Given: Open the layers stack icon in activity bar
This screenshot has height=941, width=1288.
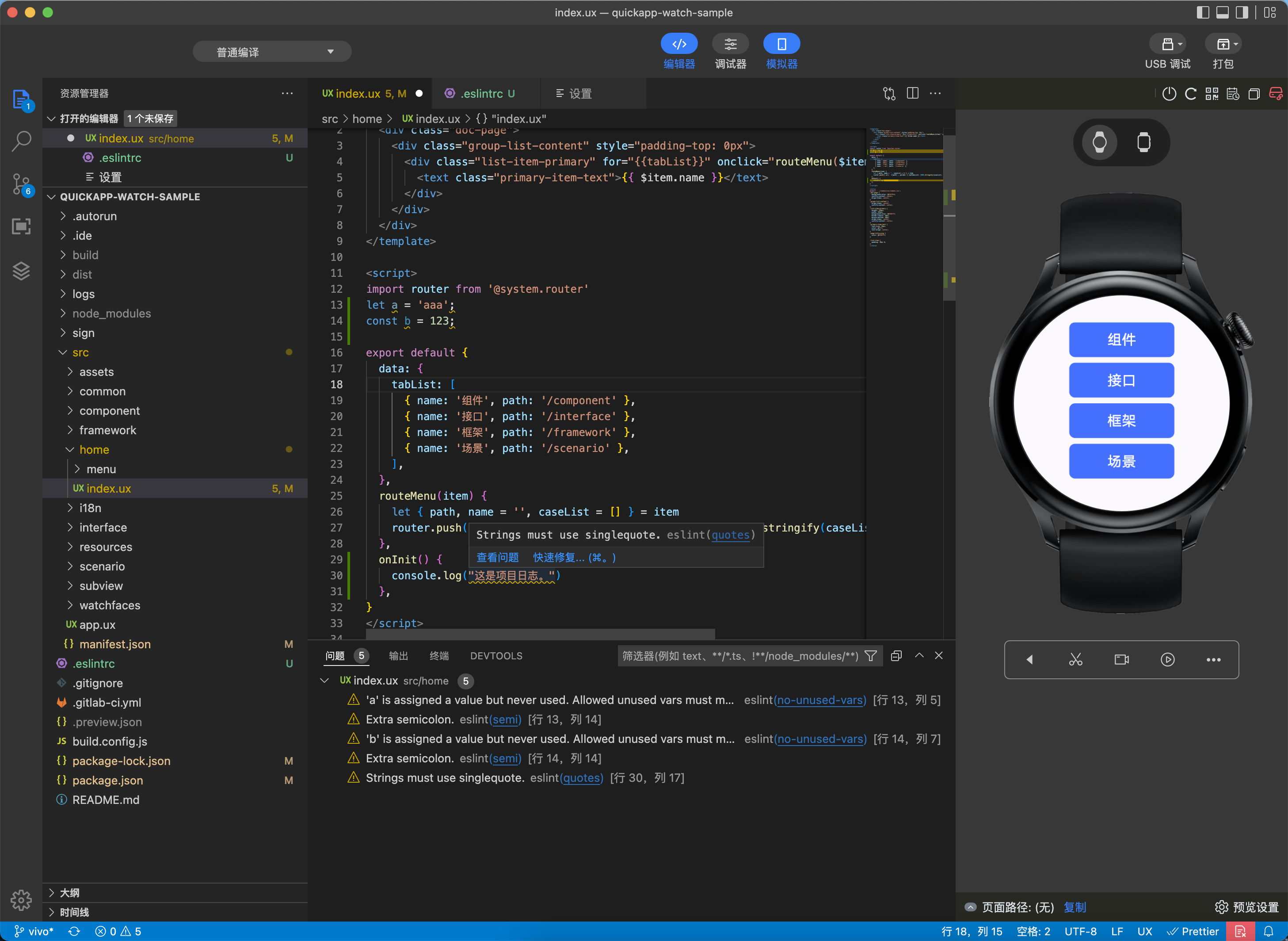Looking at the screenshot, I should click(21, 271).
